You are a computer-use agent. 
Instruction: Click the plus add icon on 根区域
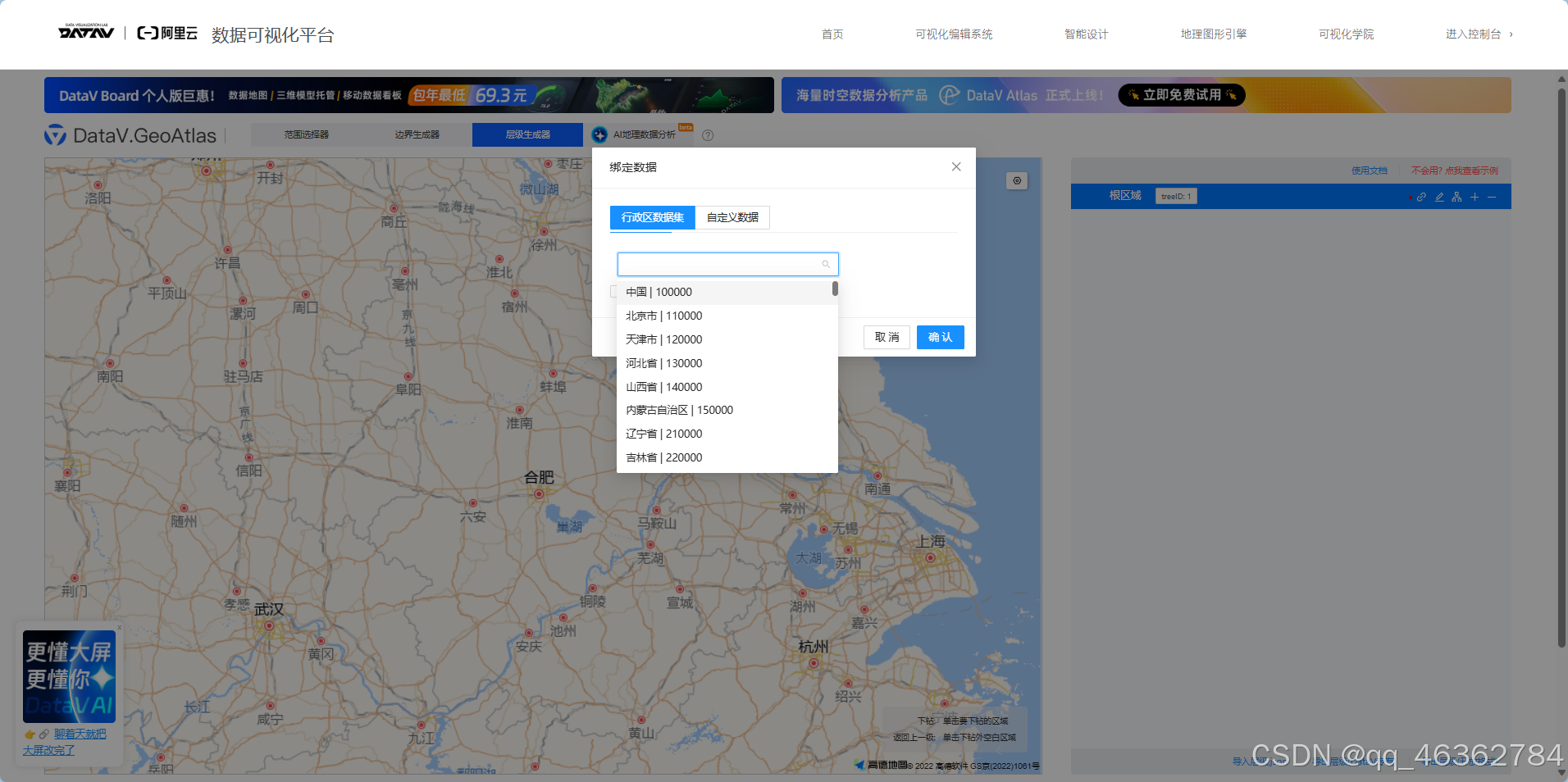1475,197
